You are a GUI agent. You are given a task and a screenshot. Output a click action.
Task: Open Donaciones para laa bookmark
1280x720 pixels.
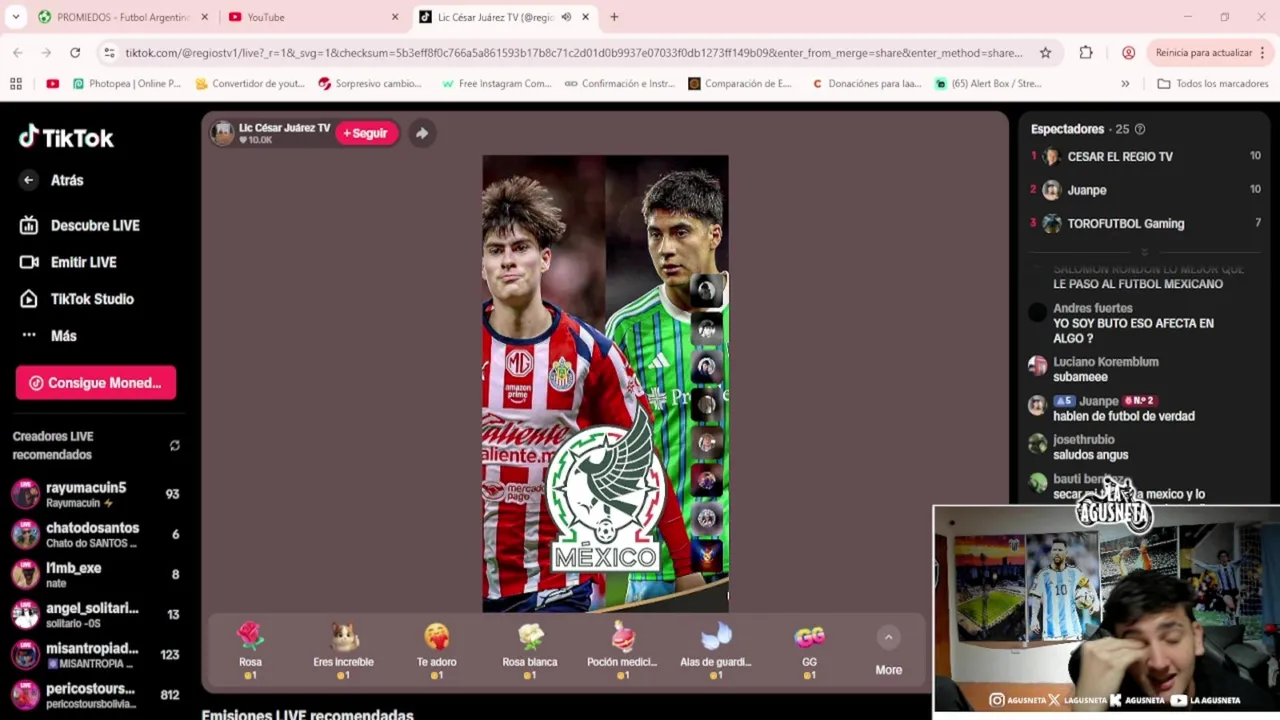867,84
